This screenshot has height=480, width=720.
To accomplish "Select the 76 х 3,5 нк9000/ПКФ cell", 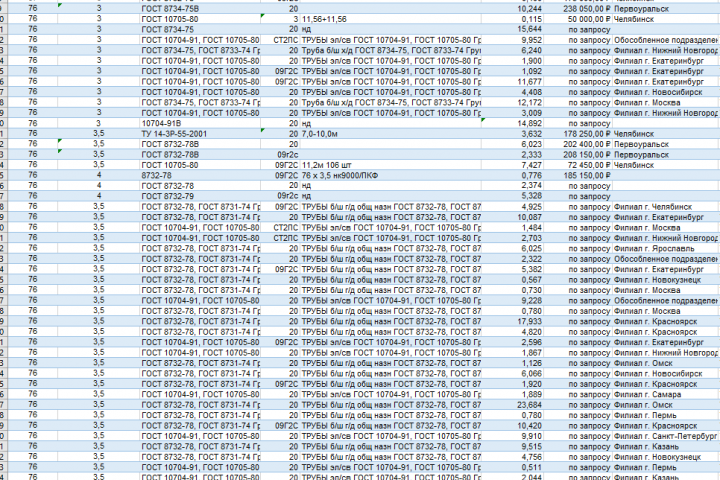I will 391,175.
